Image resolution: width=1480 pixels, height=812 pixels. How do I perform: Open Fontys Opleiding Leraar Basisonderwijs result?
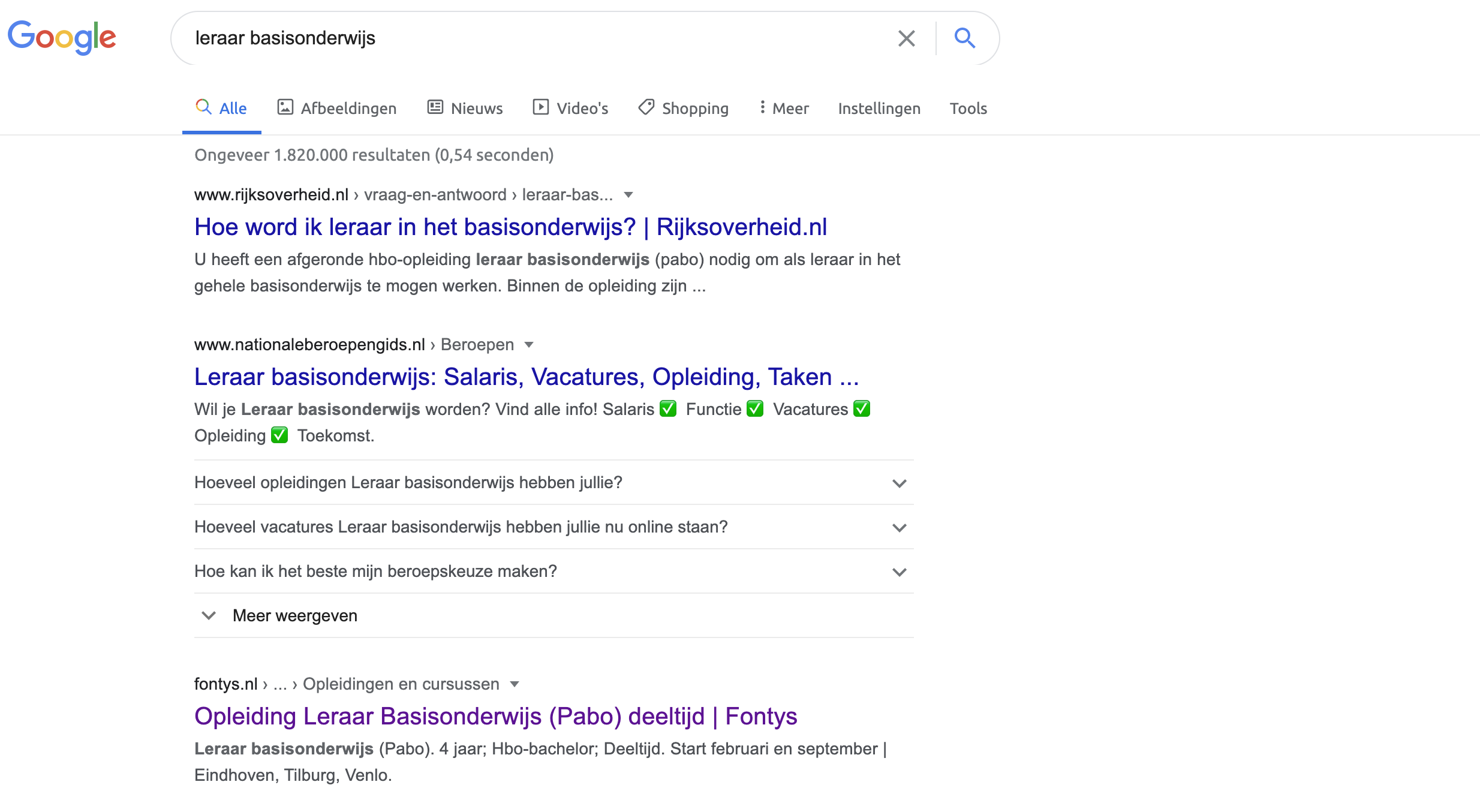tap(495, 717)
